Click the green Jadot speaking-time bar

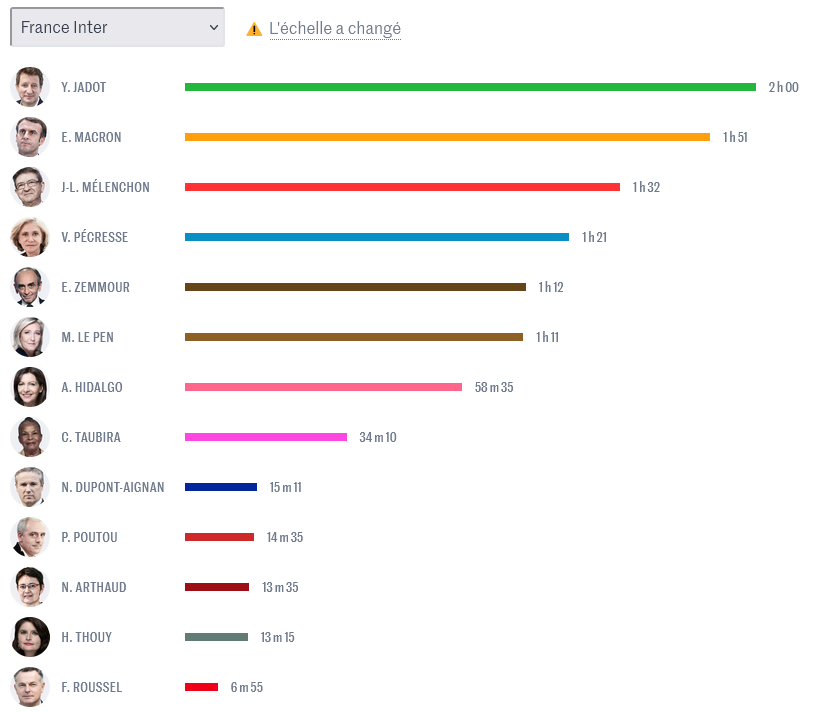(470, 87)
